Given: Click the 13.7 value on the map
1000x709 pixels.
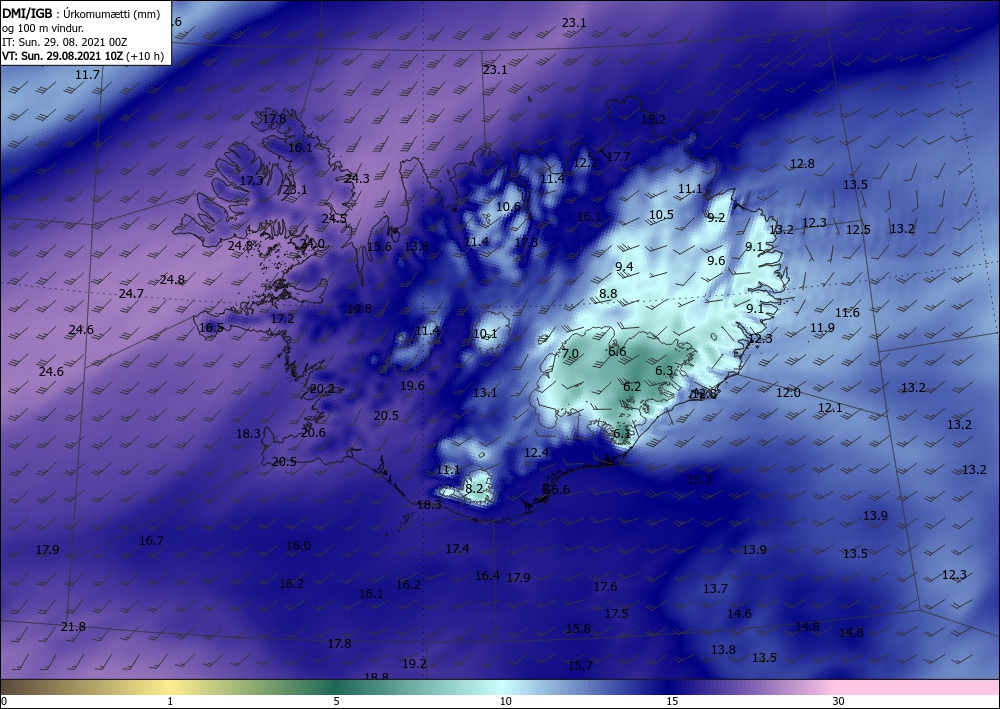Looking at the screenshot, I should (715, 588).
